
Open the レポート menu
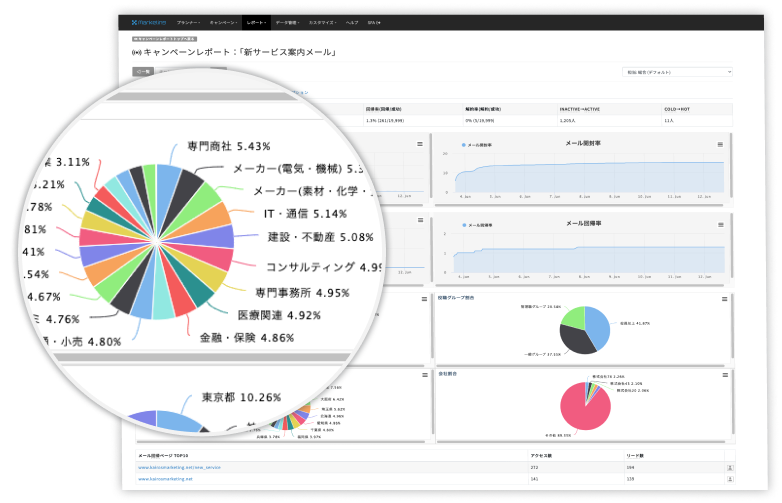click(x=256, y=22)
